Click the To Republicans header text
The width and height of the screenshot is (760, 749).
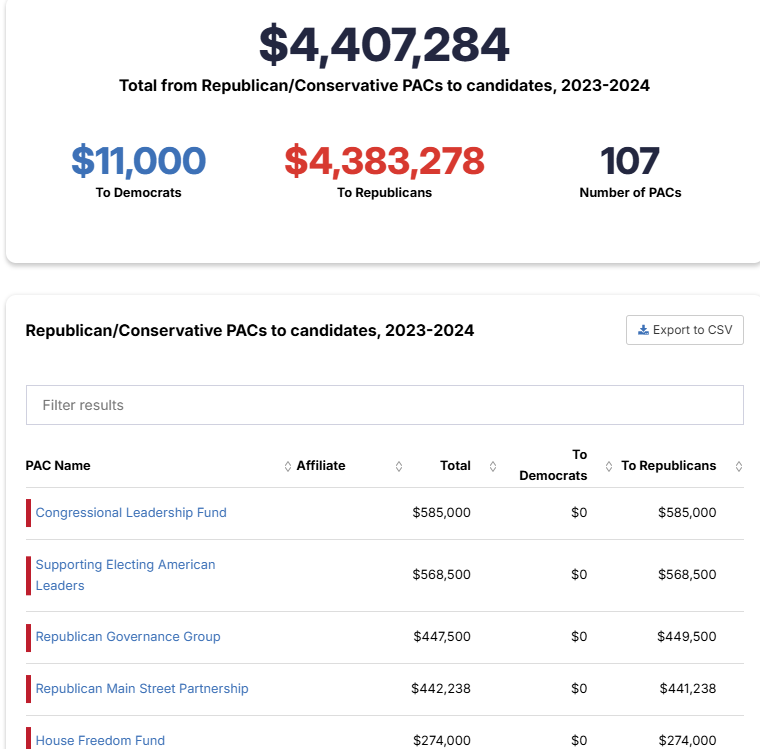[668, 465]
